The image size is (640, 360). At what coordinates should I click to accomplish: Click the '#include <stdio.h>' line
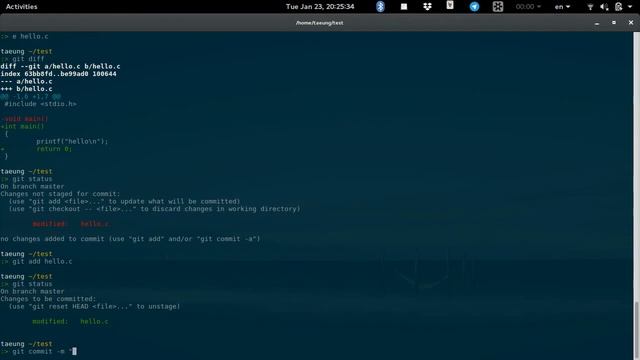[x=40, y=104]
